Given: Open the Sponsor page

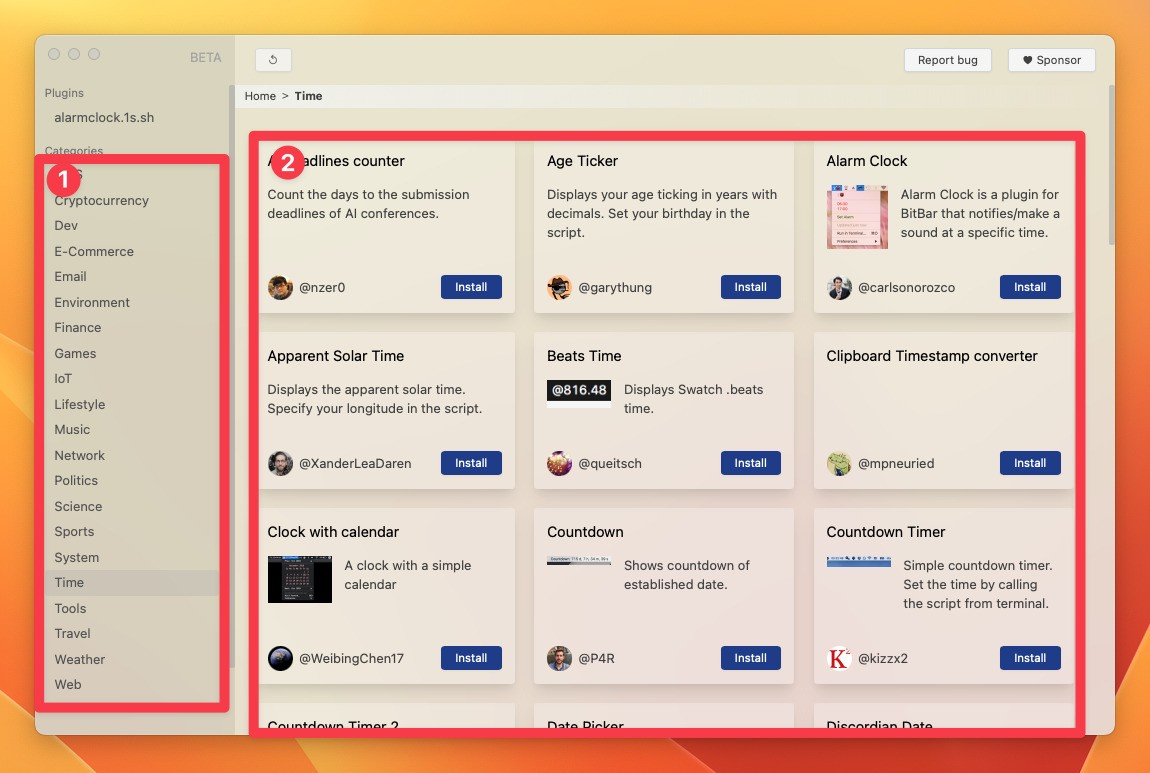Looking at the screenshot, I should [x=1051, y=60].
